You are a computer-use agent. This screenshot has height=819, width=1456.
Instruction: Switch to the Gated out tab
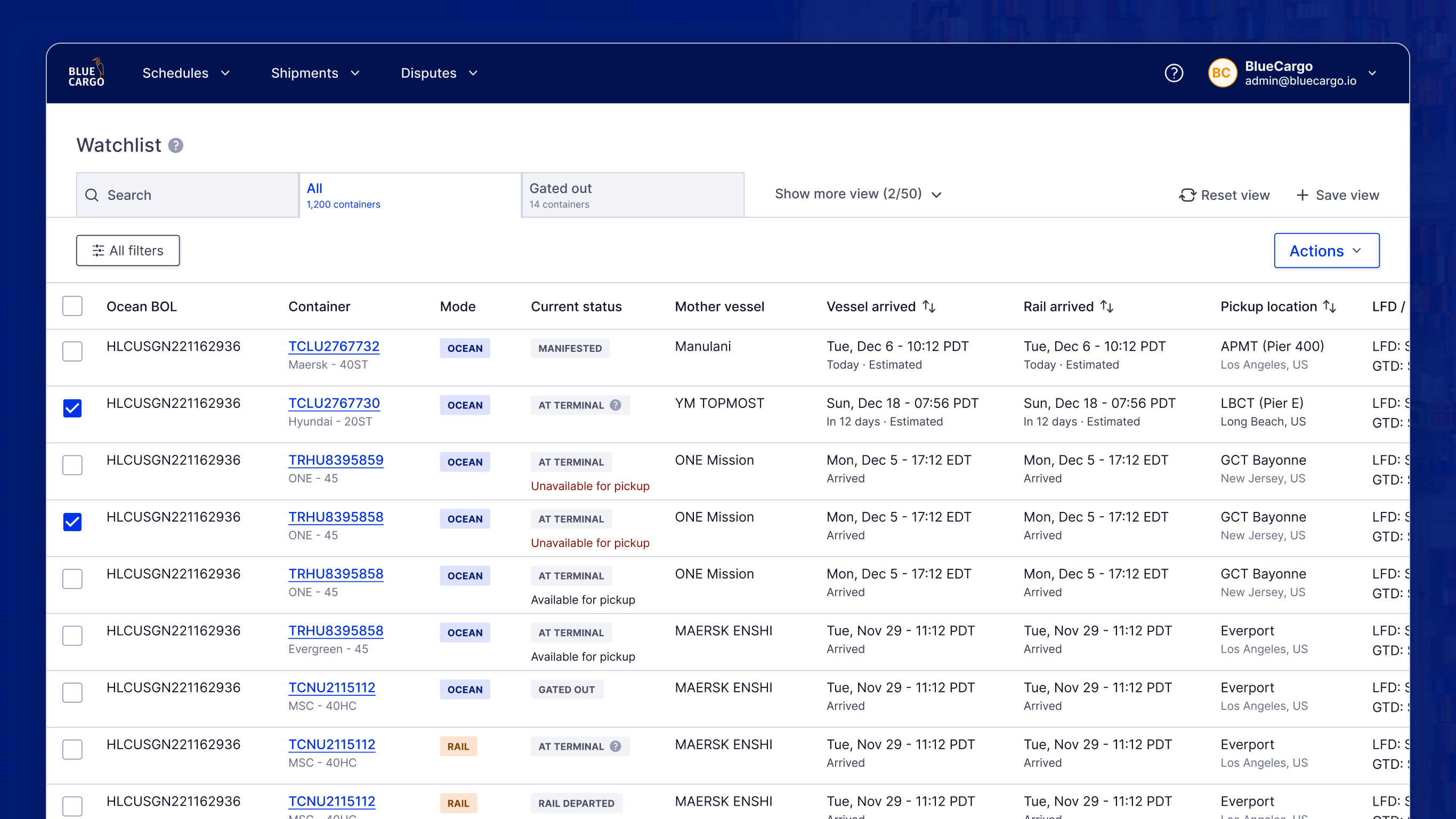click(x=633, y=195)
